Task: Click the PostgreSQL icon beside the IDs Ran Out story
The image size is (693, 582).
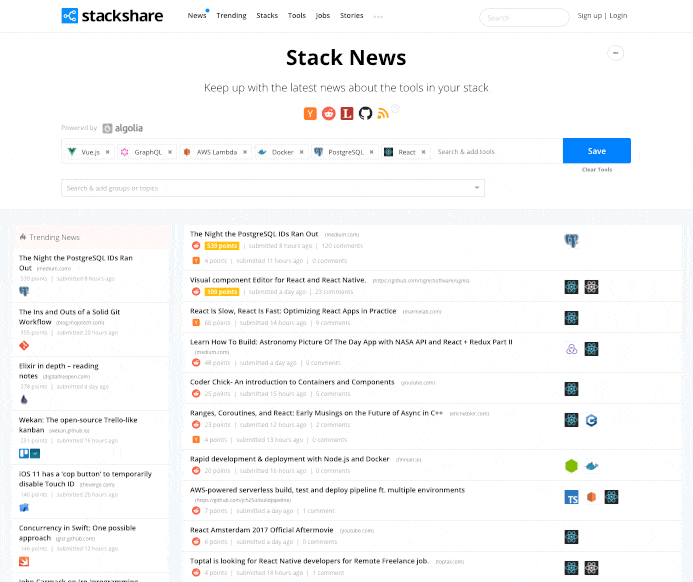Action: tap(571, 240)
